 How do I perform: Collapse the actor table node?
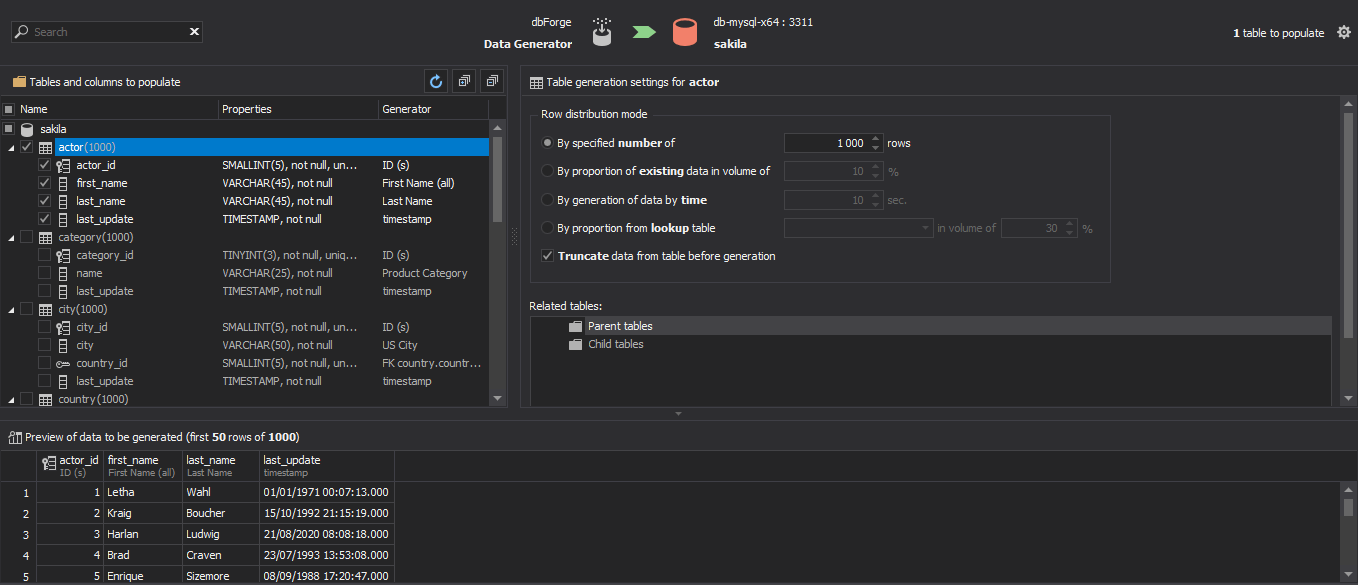tap(10, 148)
